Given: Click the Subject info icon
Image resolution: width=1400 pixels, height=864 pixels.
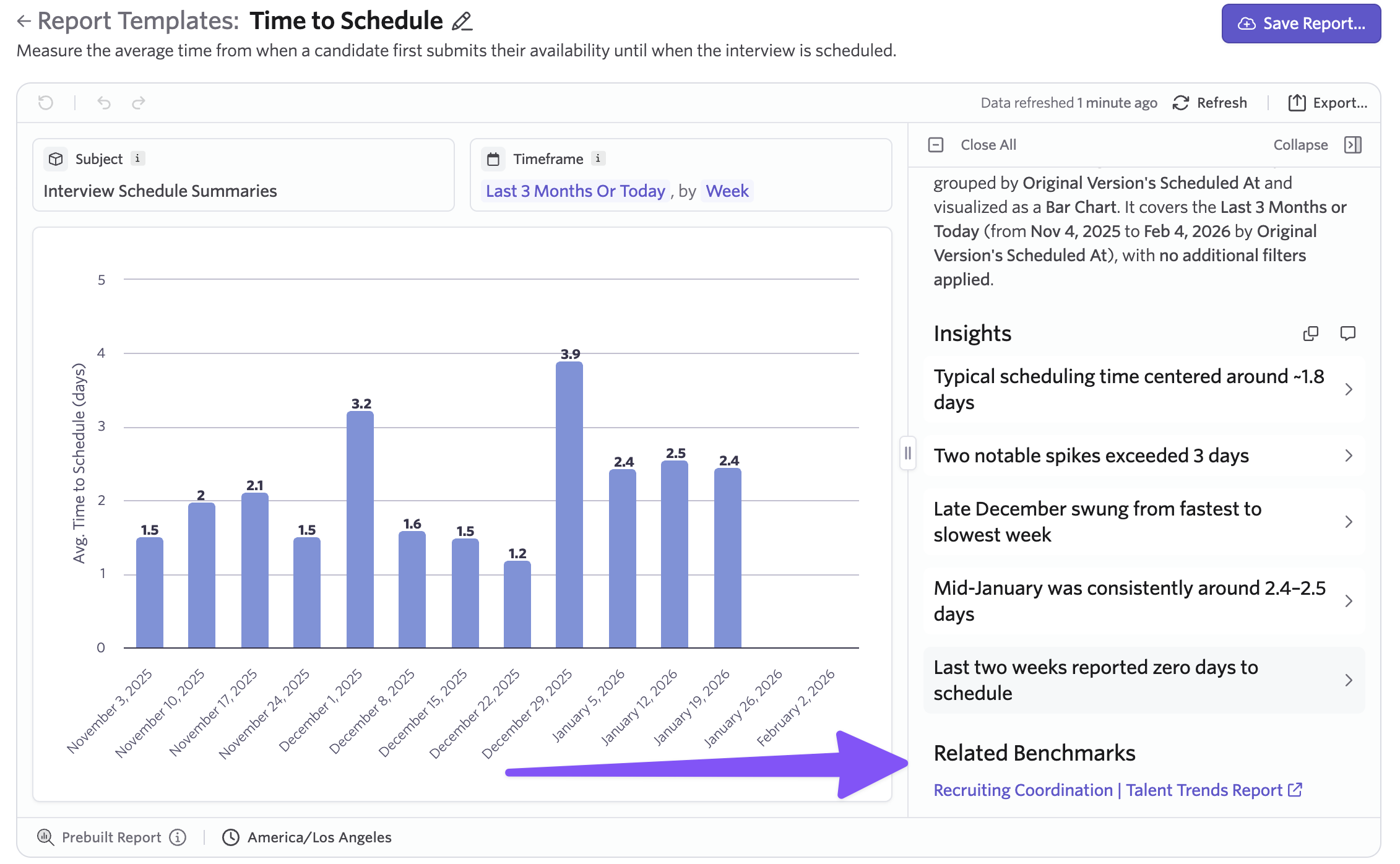Looking at the screenshot, I should point(137,158).
